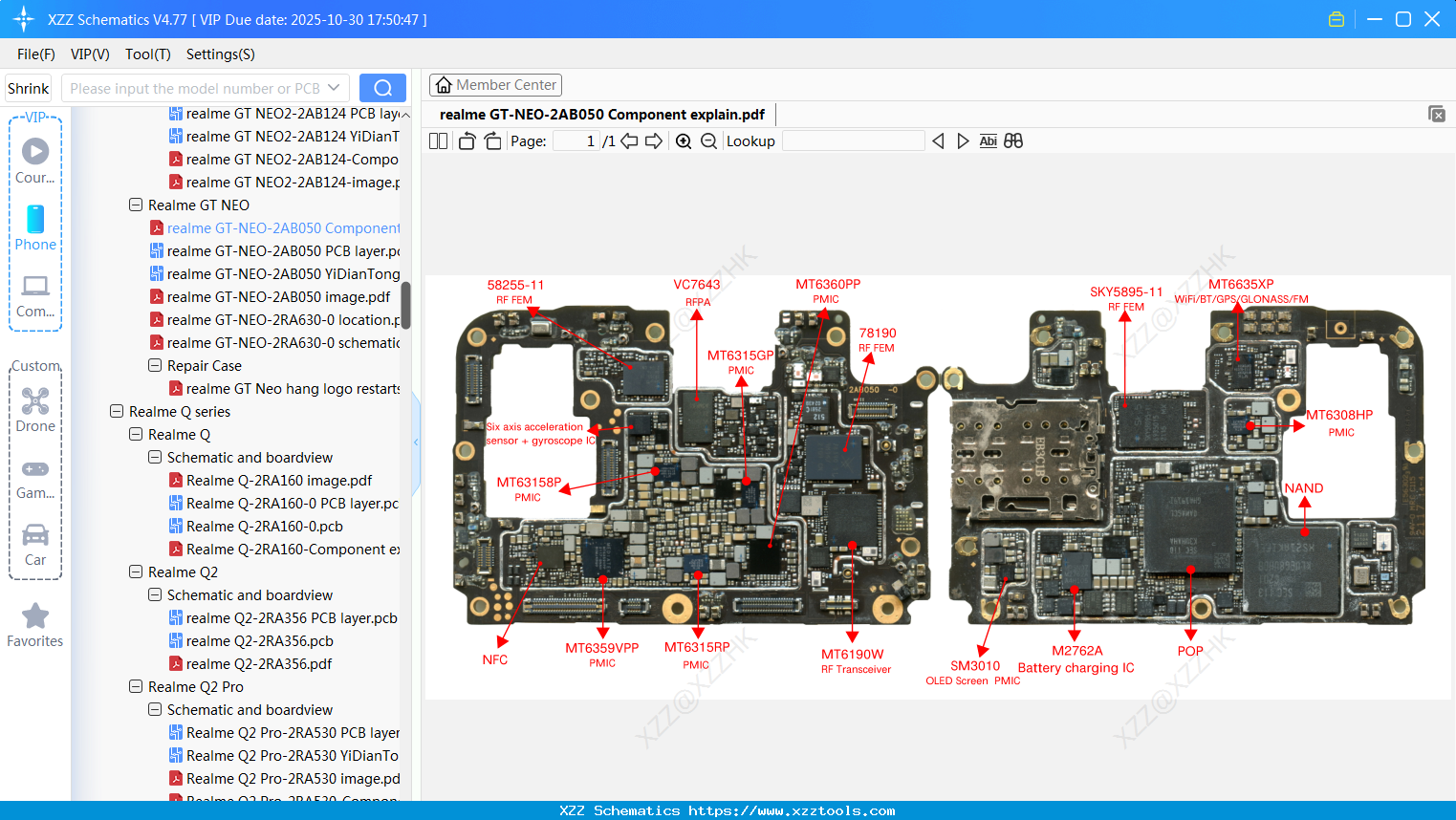The height and width of the screenshot is (820, 1456).
Task: Open the Computer category in the sidebar
Action: pos(35,295)
